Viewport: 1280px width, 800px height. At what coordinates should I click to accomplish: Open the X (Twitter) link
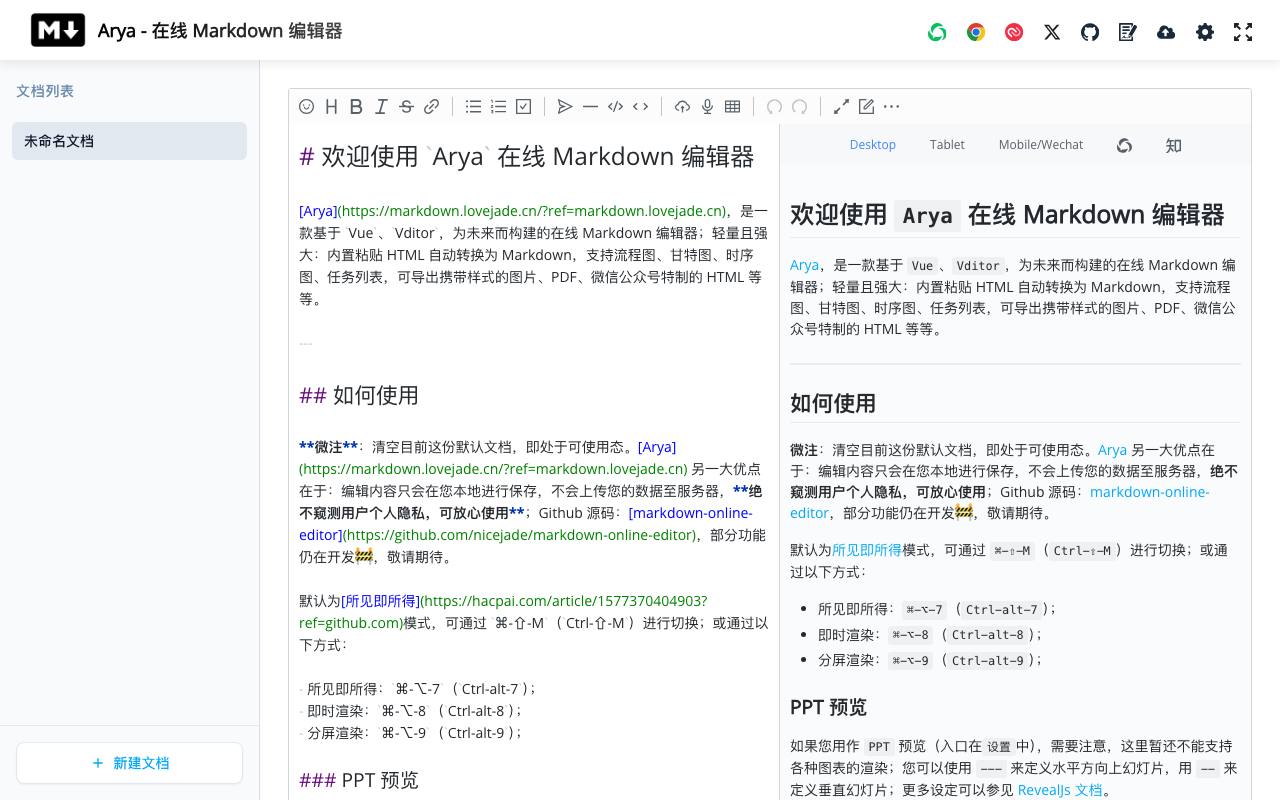1052,32
